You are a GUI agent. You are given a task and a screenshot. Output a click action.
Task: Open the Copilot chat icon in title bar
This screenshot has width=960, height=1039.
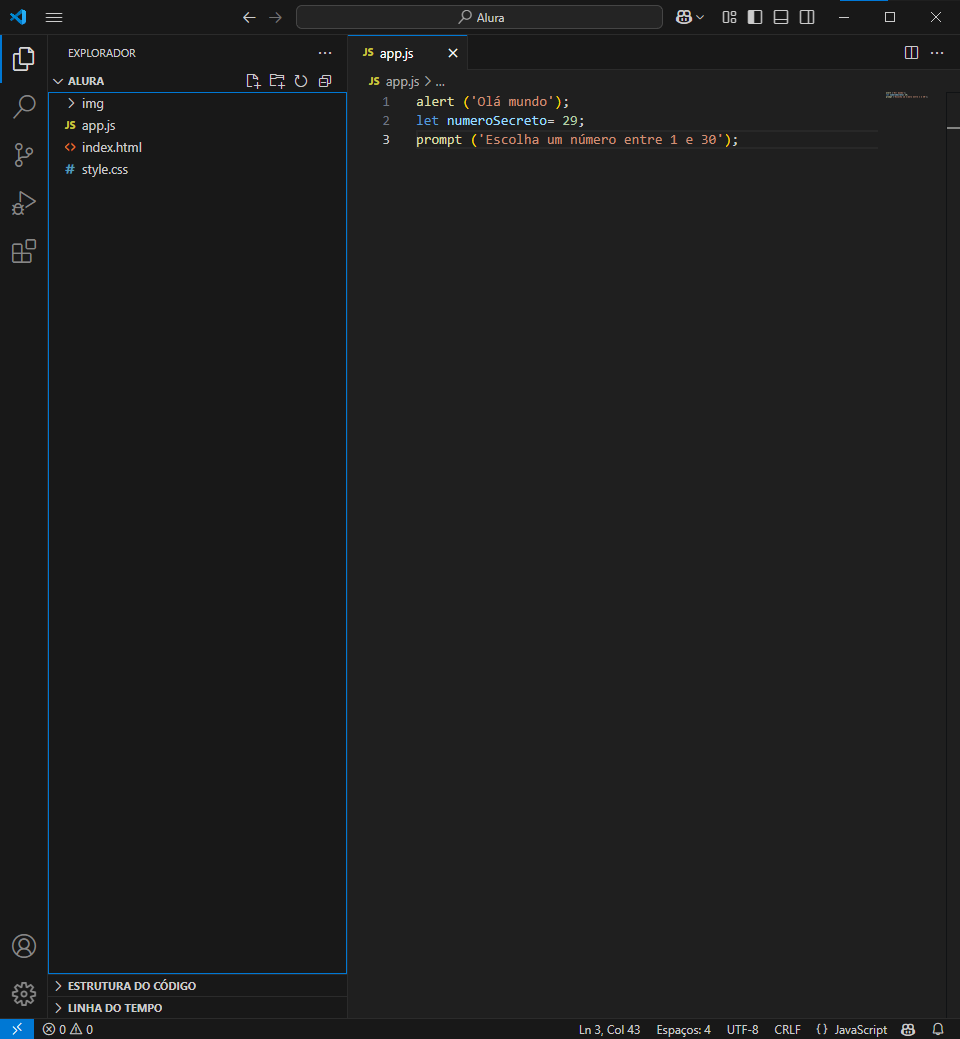click(684, 17)
